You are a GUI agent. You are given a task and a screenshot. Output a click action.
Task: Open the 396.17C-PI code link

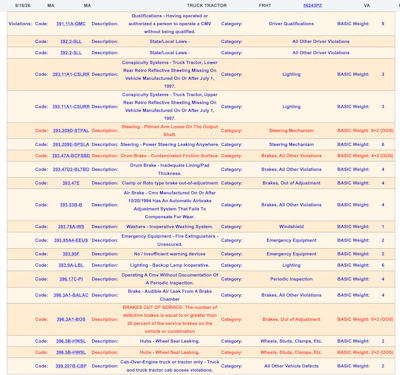point(71,279)
